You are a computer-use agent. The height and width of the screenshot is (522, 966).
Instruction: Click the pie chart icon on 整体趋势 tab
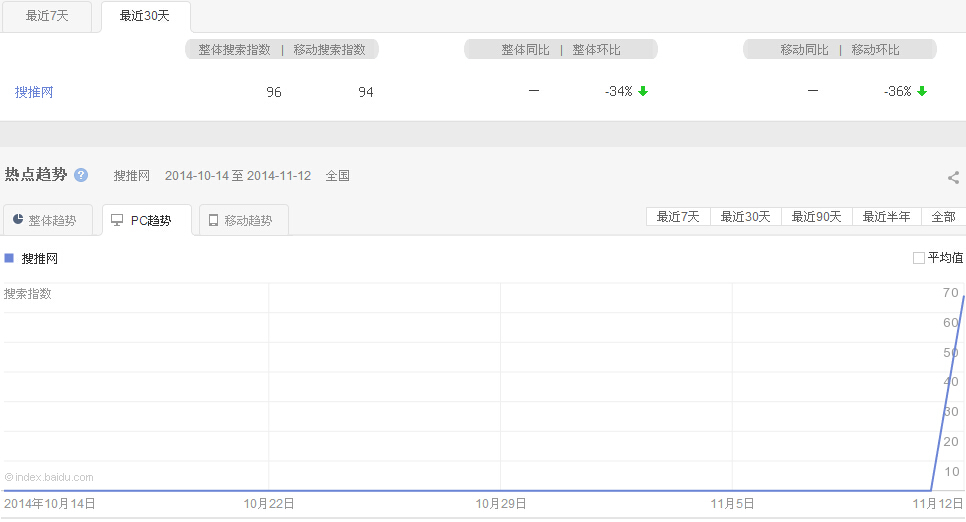pyautogui.click(x=18, y=220)
